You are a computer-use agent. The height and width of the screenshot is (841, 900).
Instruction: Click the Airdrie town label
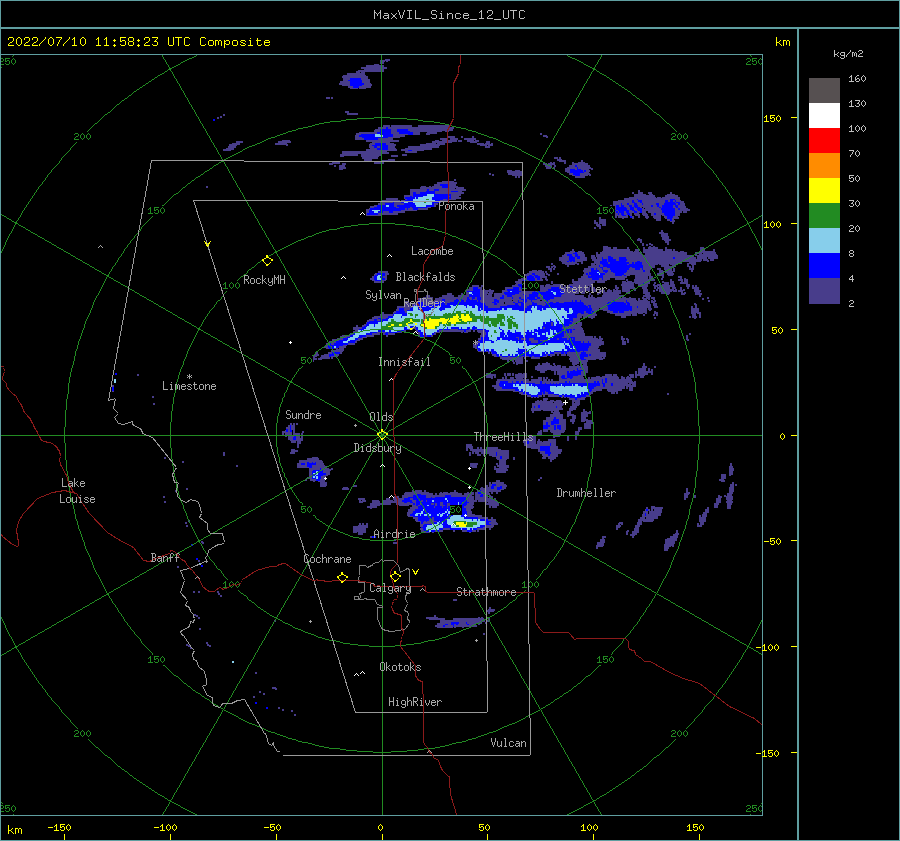[394, 534]
